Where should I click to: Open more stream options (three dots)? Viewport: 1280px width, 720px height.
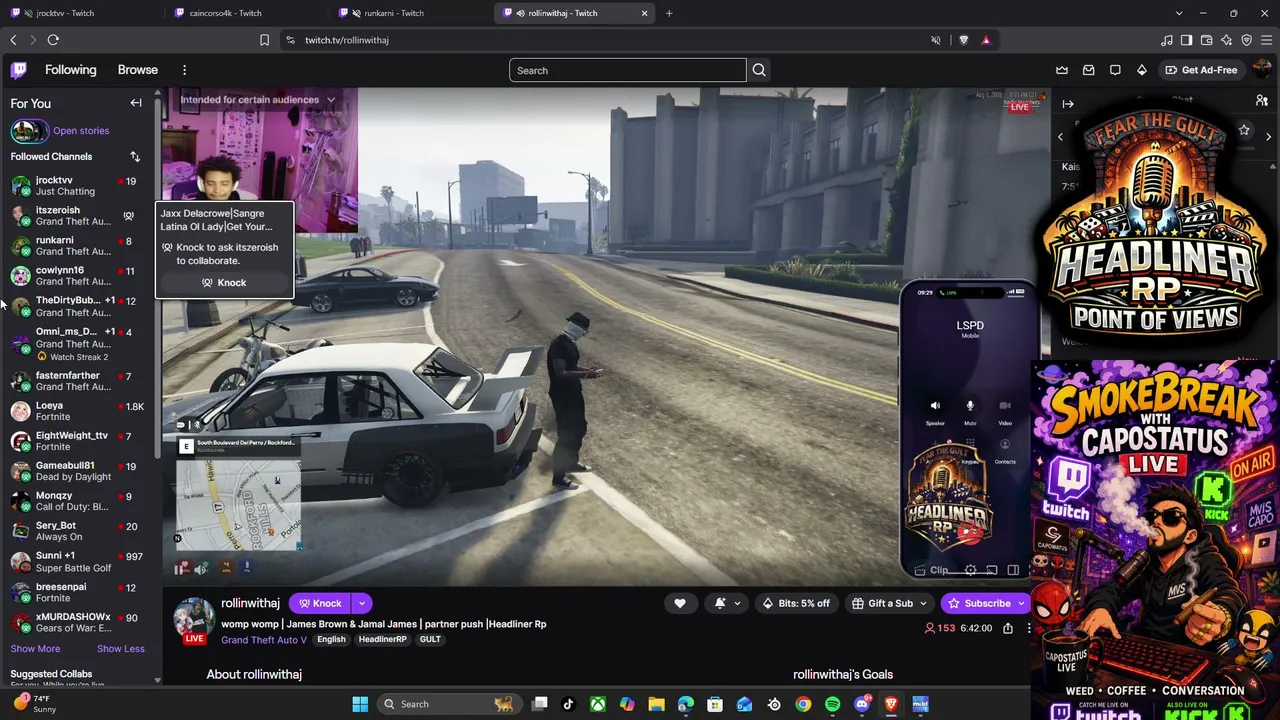[1029, 628]
